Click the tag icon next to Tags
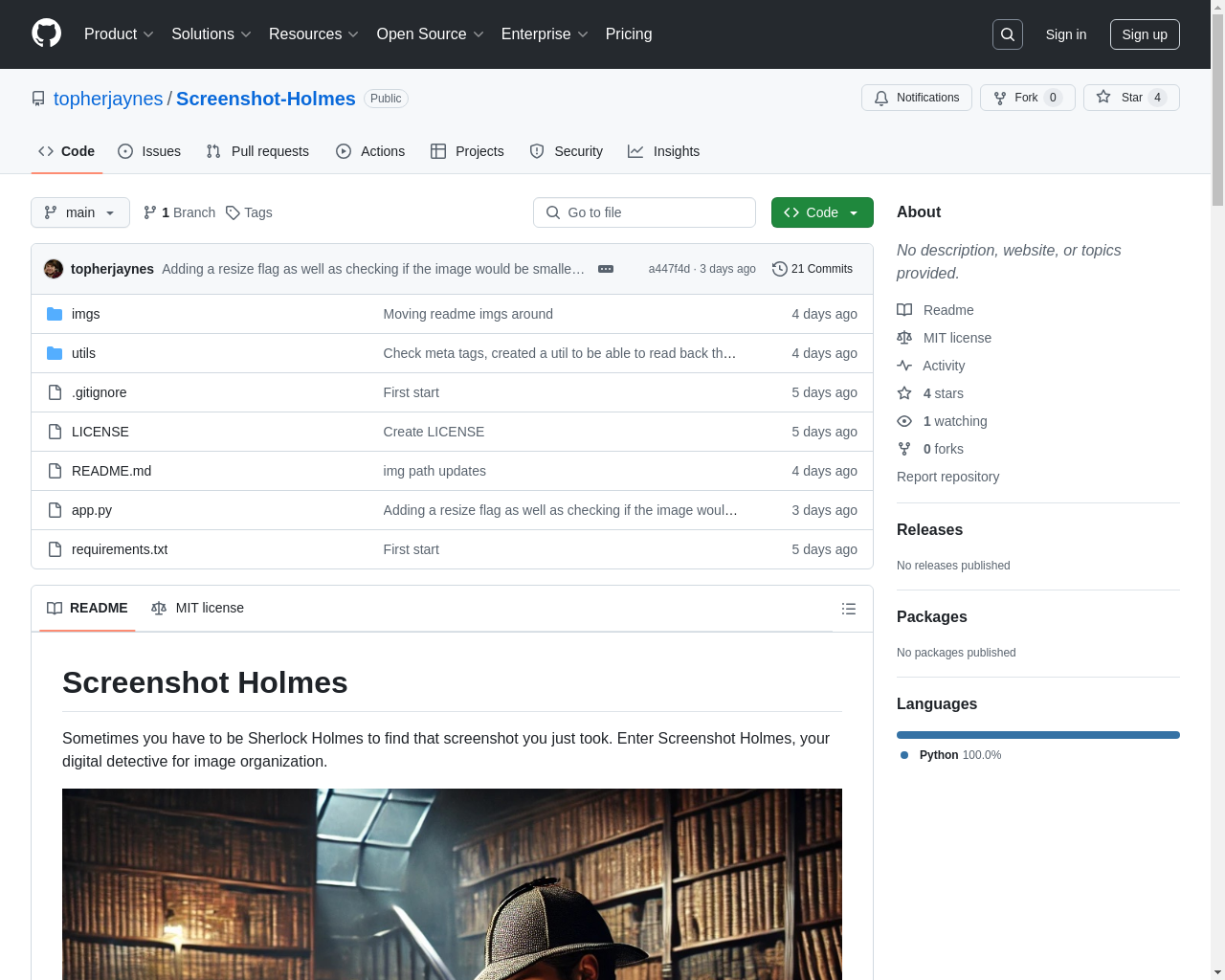The height and width of the screenshot is (980, 1225). click(x=233, y=212)
